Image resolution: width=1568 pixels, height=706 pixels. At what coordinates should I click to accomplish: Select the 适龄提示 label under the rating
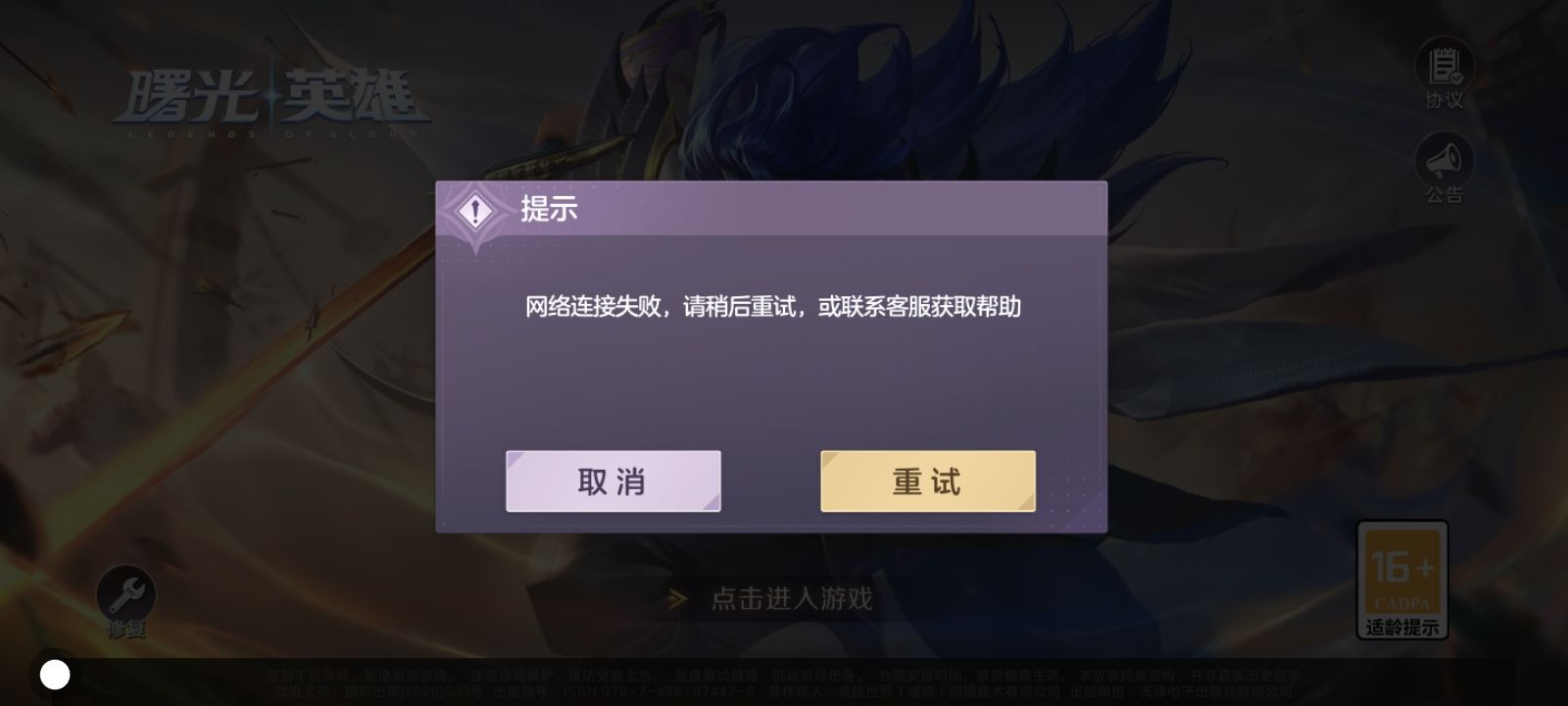(x=1402, y=628)
